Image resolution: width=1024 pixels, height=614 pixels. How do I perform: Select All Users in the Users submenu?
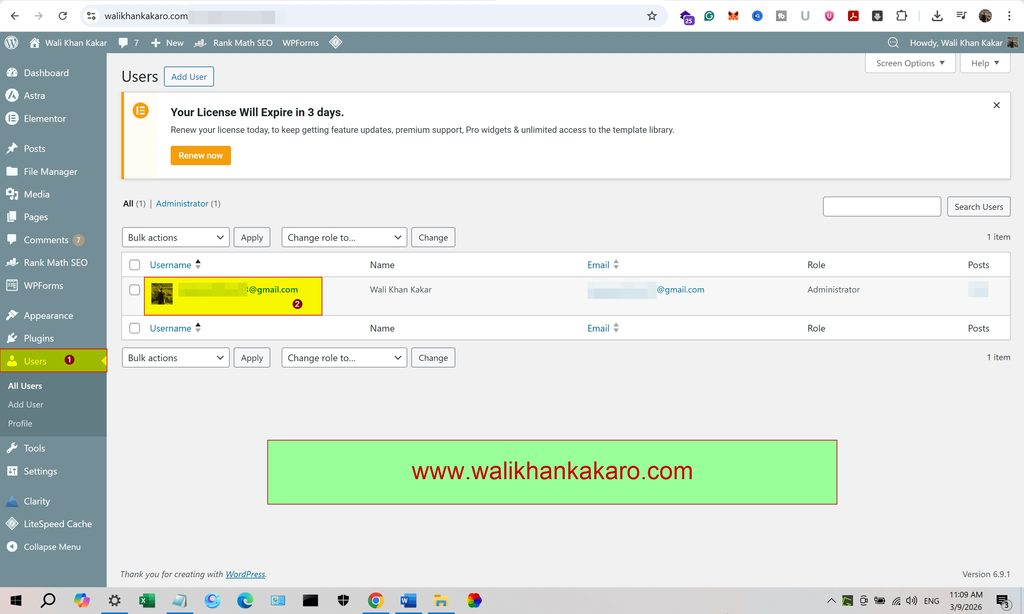[25, 386]
